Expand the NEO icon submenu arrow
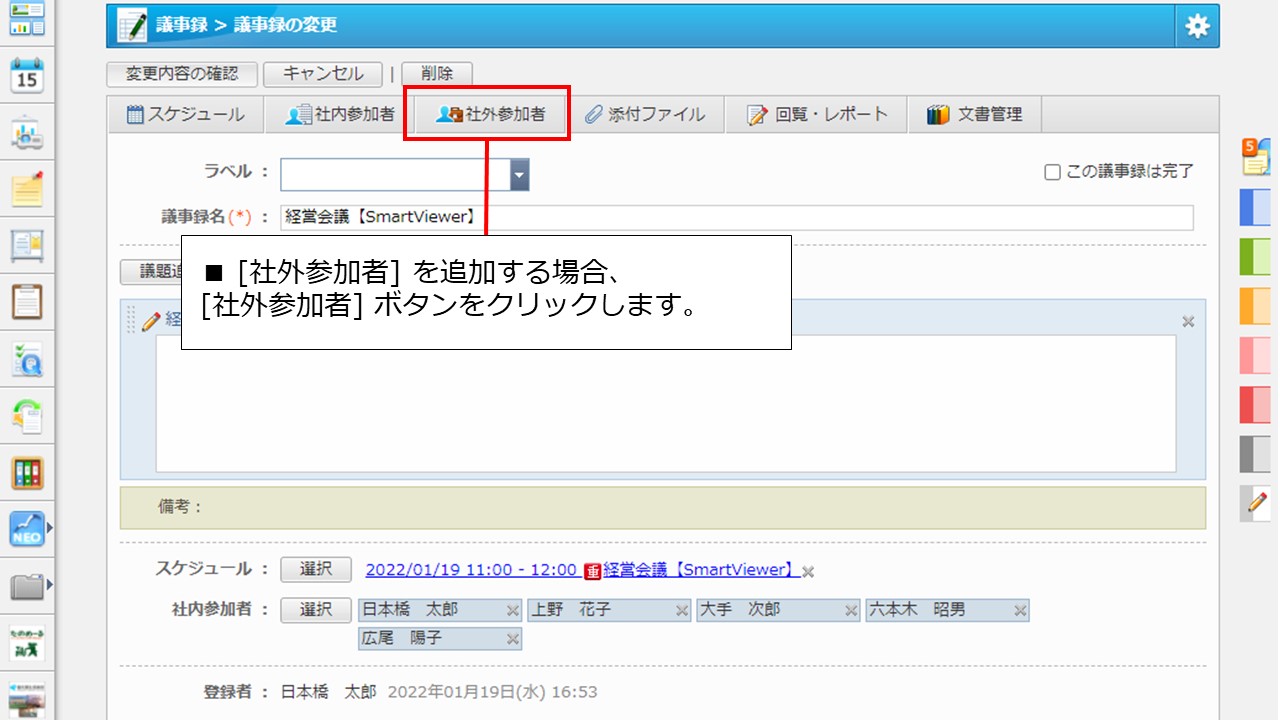Screen dimensions: 1280x720 point(49,527)
